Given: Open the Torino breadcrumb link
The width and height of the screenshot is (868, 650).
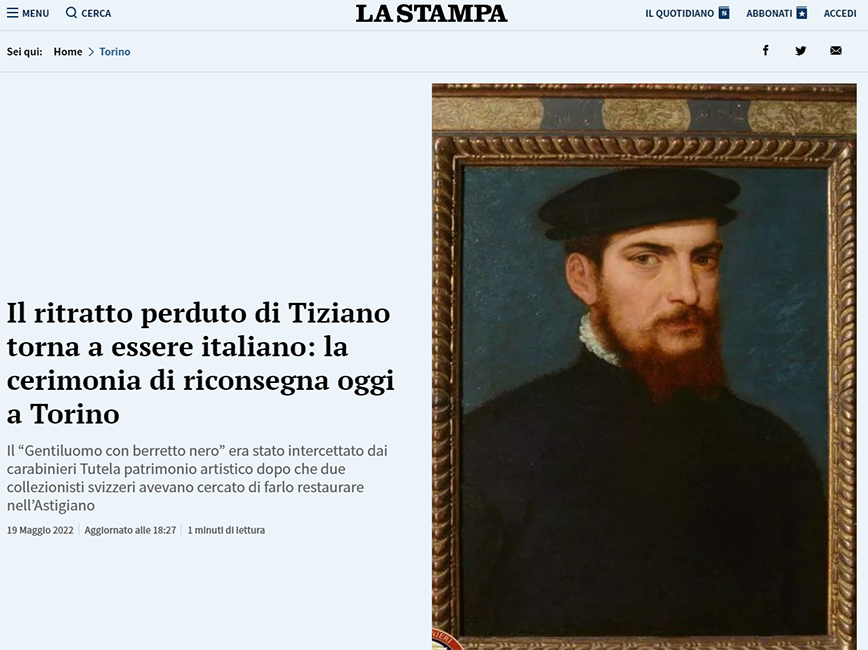Looking at the screenshot, I should pyautogui.click(x=115, y=51).
